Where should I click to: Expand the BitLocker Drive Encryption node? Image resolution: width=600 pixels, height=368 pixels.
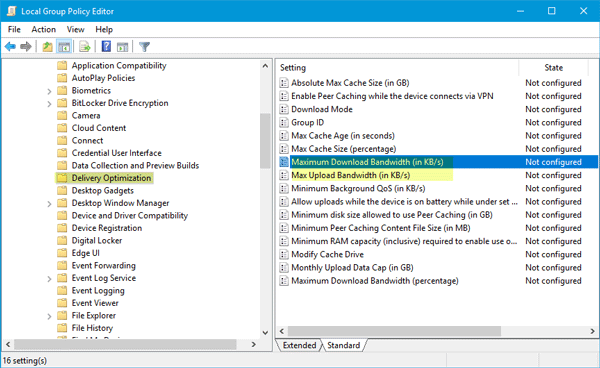pos(49,104)
